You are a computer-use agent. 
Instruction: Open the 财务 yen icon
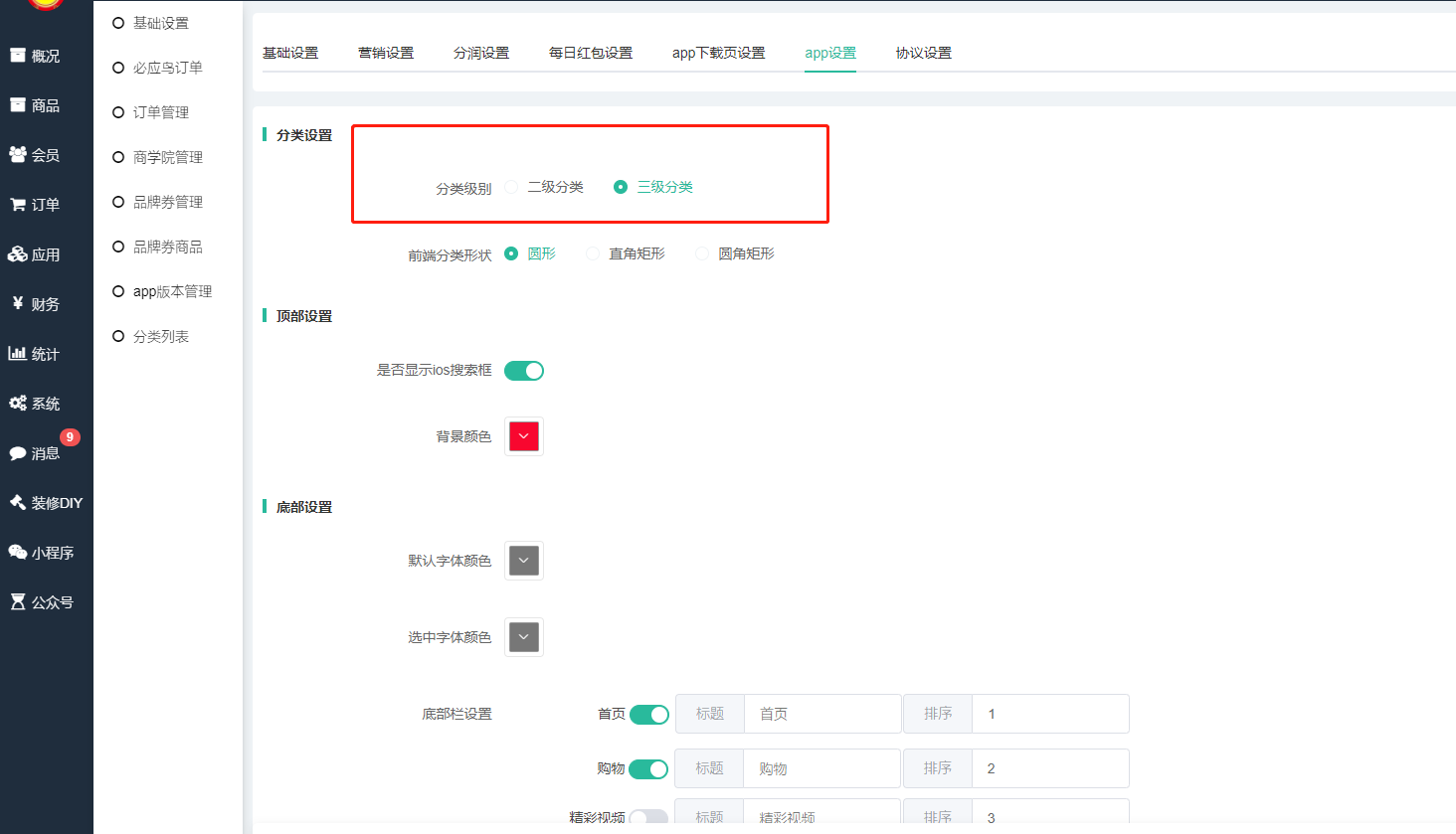point(18,304)
